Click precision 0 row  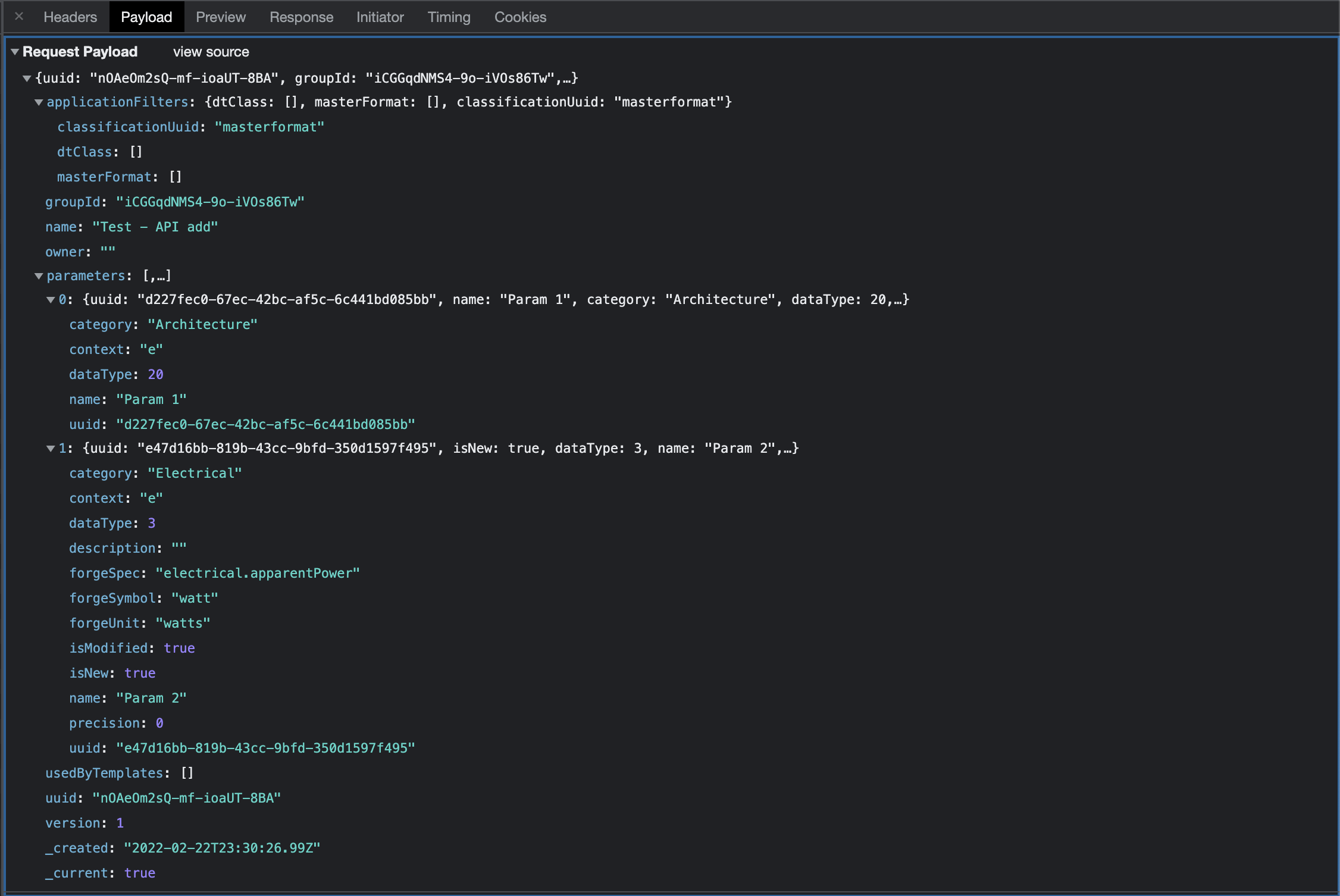tap(116, 723)
